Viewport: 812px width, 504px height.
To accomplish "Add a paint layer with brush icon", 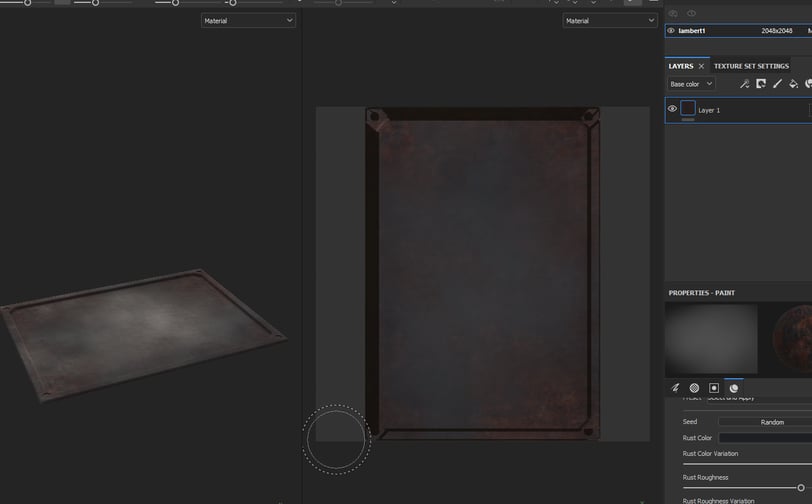I will pos(777,84).
